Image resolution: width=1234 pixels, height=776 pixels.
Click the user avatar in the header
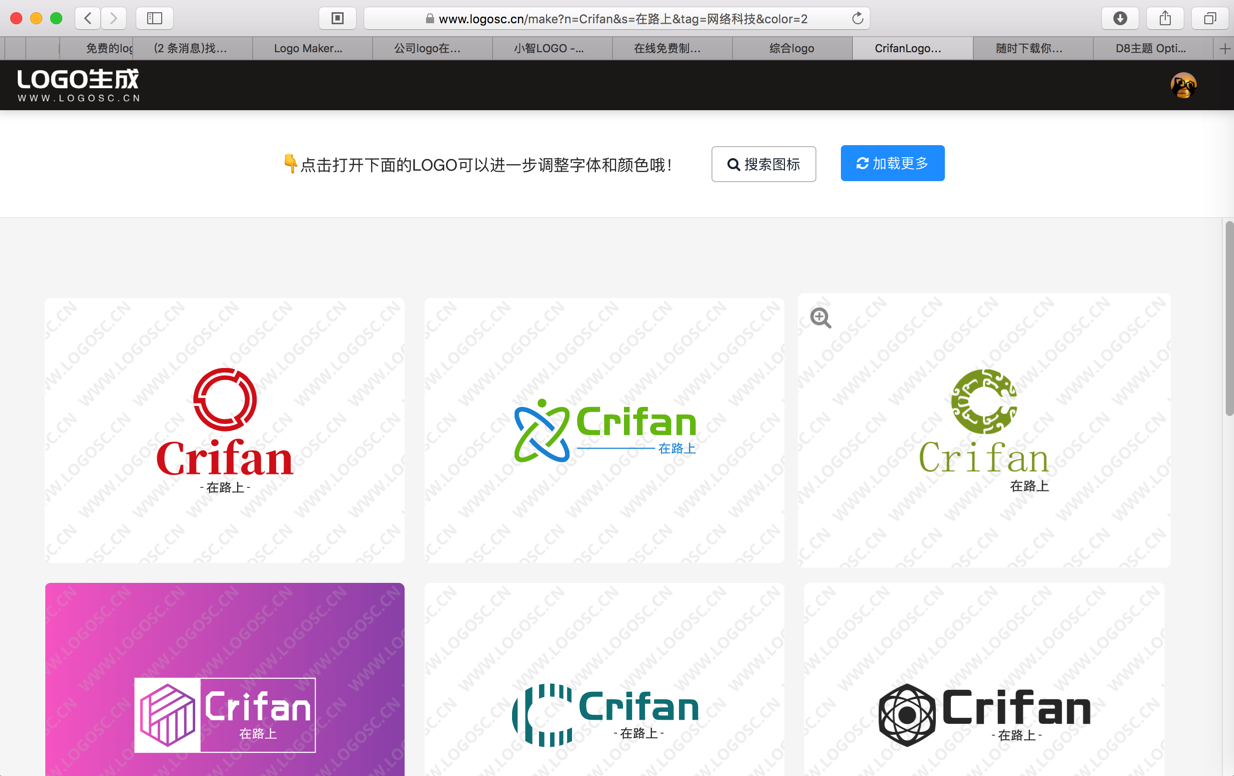(1183, 86)
